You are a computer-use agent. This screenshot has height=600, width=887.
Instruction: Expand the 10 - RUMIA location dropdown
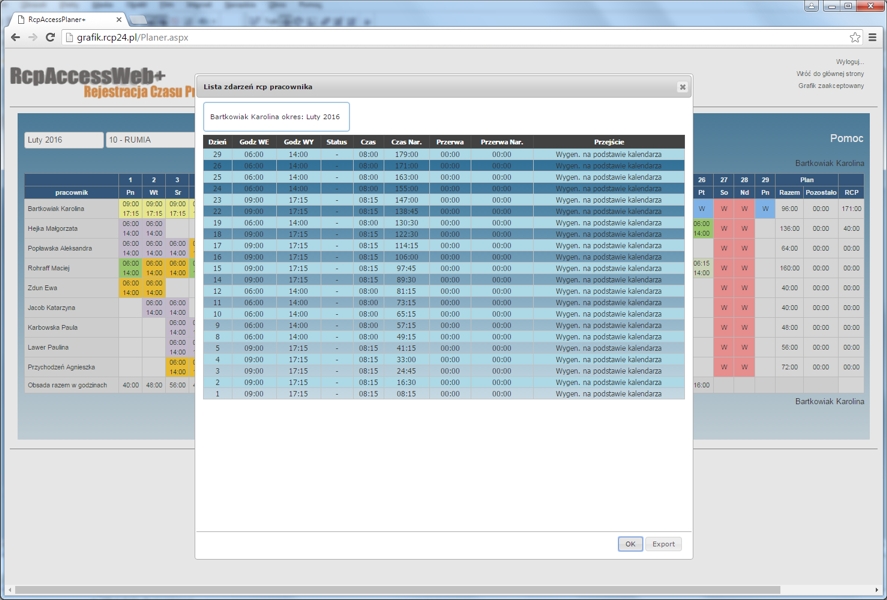(150, 140)
